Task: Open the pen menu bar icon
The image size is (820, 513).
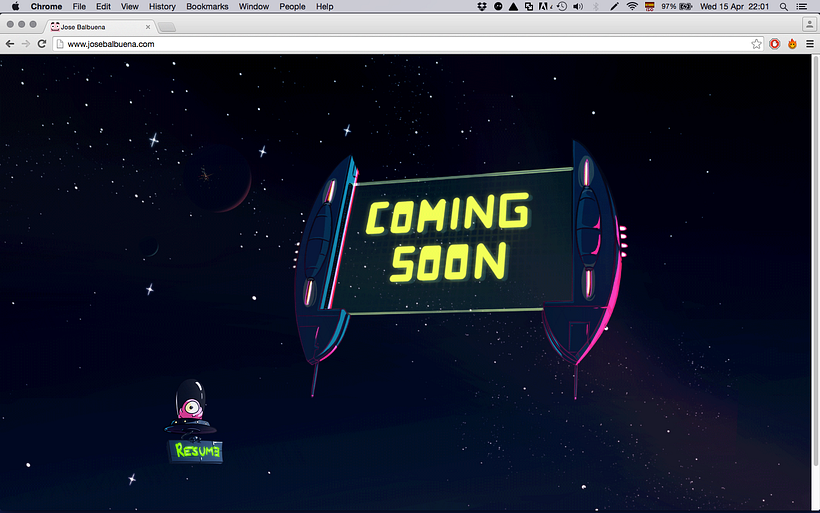Action: point(614,6)
